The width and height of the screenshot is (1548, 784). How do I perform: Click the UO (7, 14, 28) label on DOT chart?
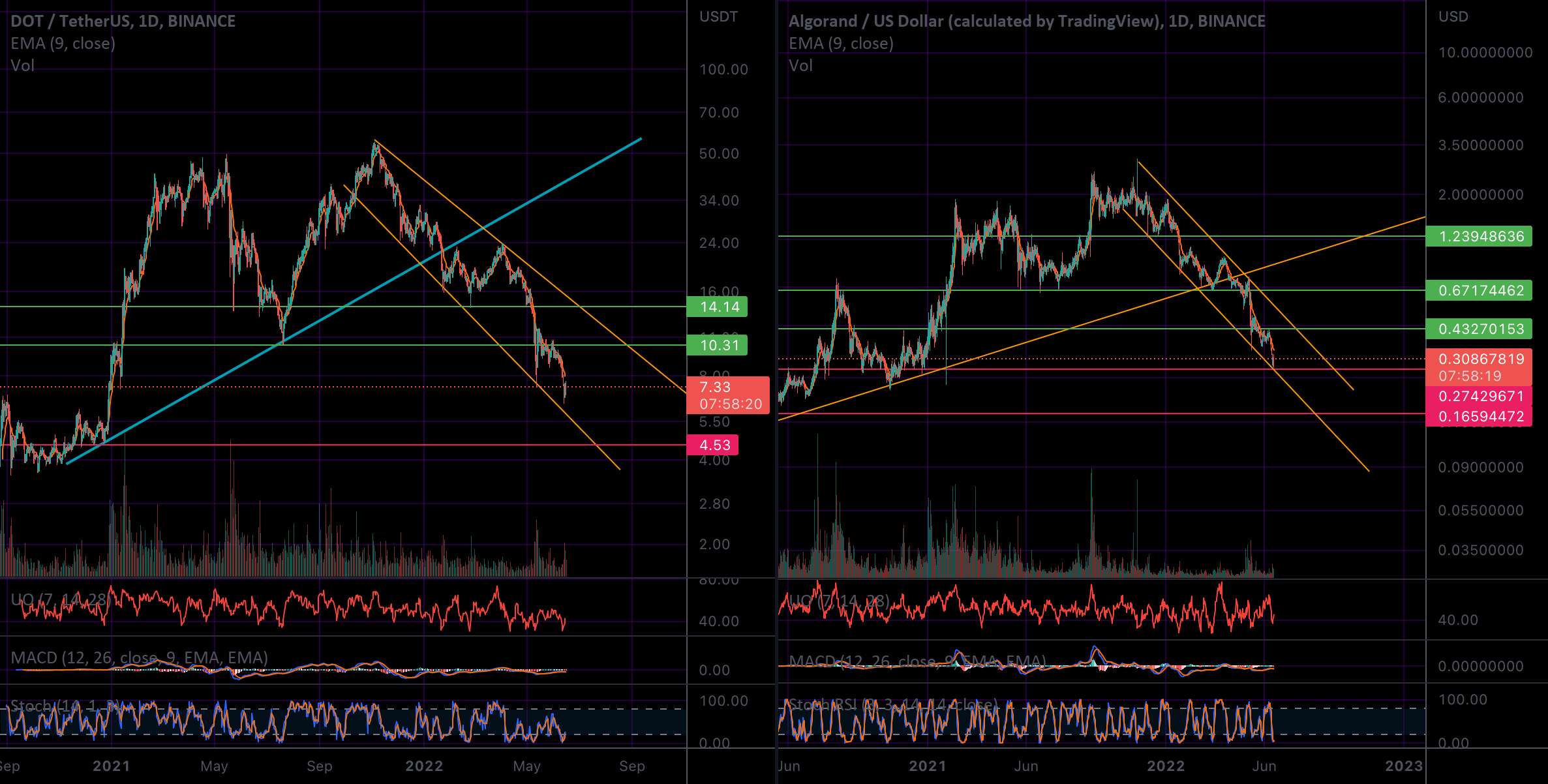click(60, 599)
